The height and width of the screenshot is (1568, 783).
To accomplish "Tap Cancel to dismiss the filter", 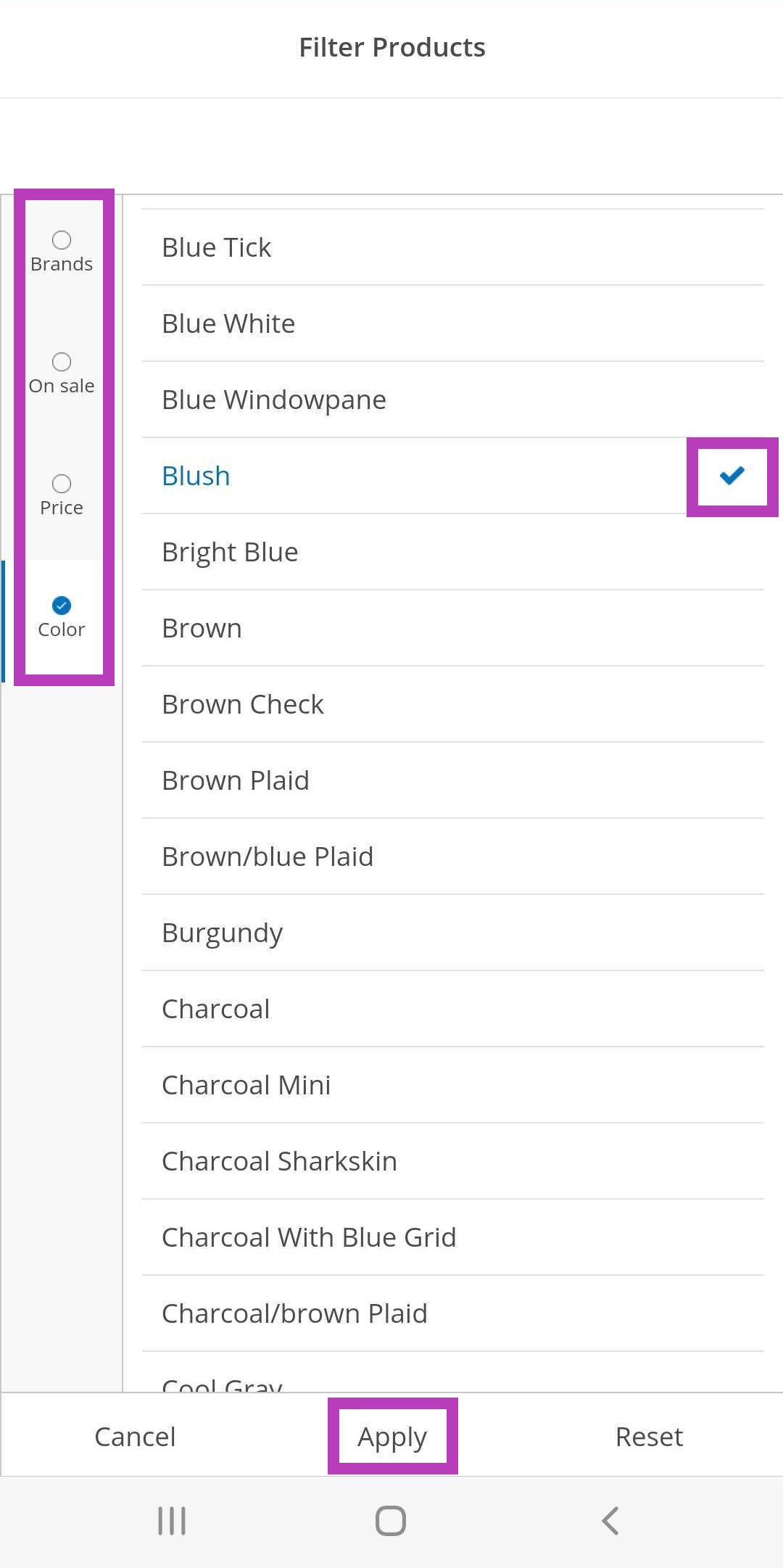I will click(135, 1437).
